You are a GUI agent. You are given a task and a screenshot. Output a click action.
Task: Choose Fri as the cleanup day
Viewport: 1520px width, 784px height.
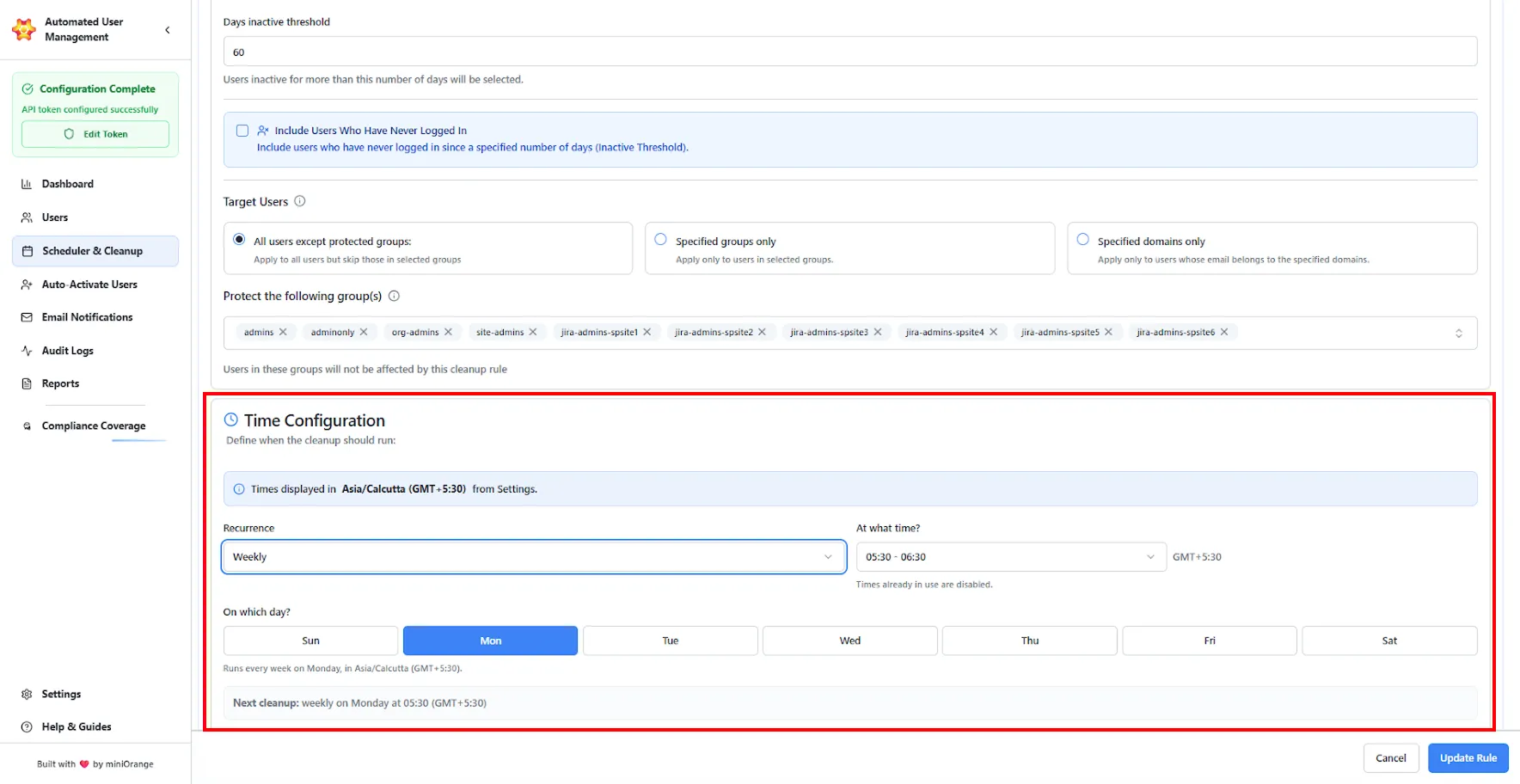(x=1210, y=640)
